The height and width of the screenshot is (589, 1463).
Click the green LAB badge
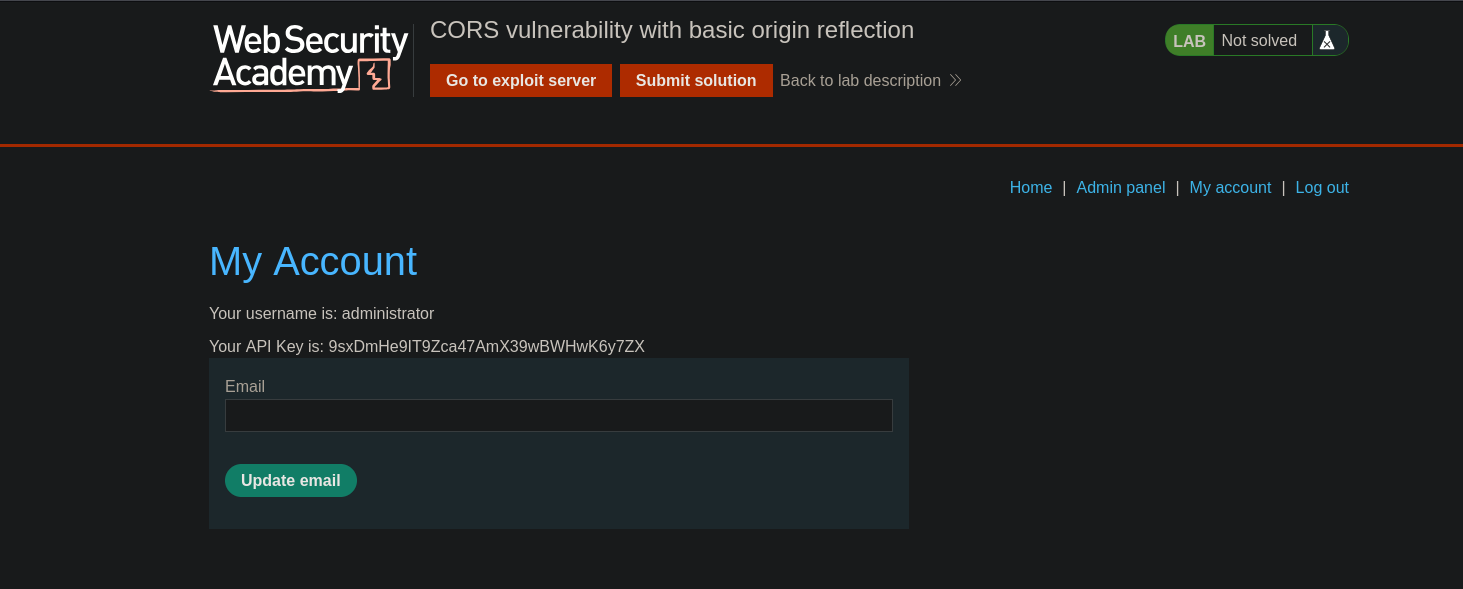pyautogui.click(x=1189, y=41)
